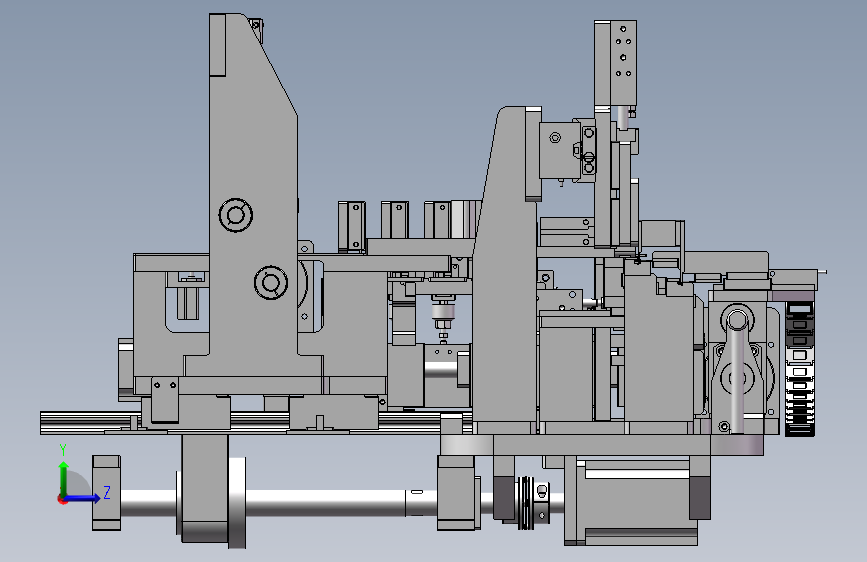Click the red origin ball of the triad
Image resolution: width=867 pixels, height=562 pixels.
click(x=62, y=499)
